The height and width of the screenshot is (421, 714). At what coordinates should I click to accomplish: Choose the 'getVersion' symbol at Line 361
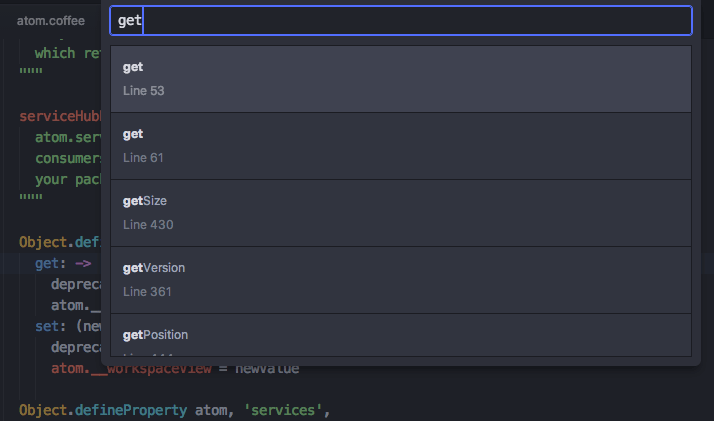[401, 280]
